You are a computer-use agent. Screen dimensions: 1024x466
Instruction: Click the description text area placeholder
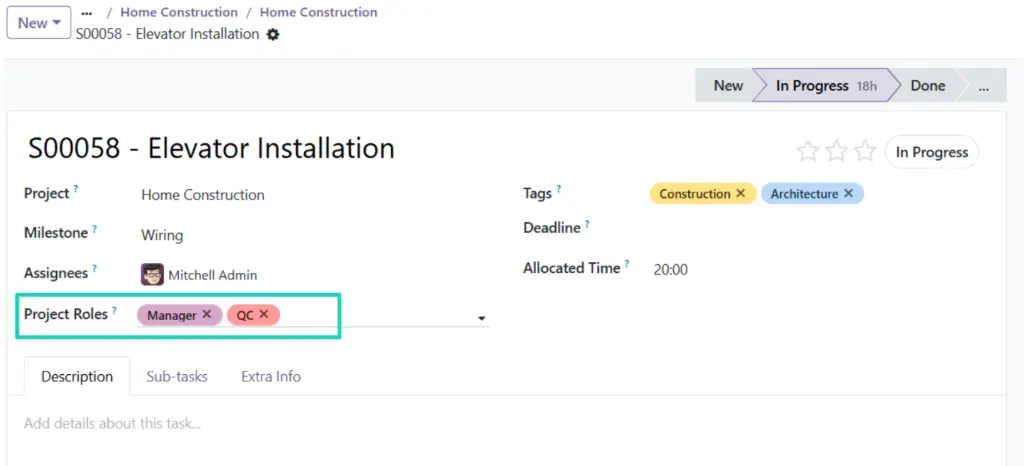tap(112, 424)
